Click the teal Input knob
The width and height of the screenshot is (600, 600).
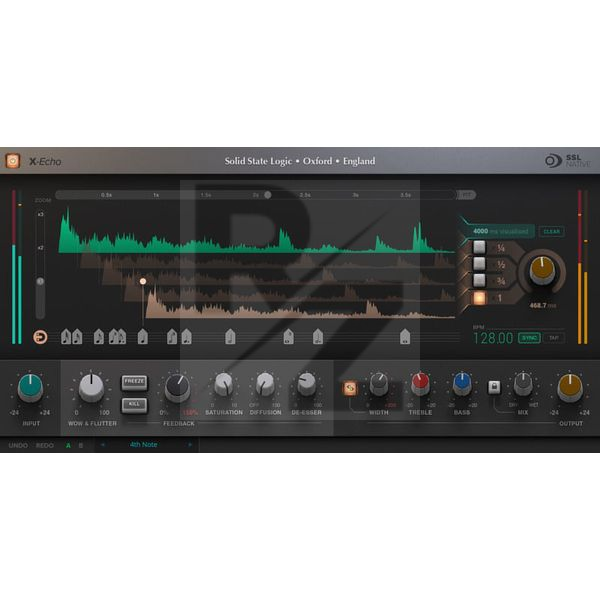pyautogui.click(x=31, y=387)
